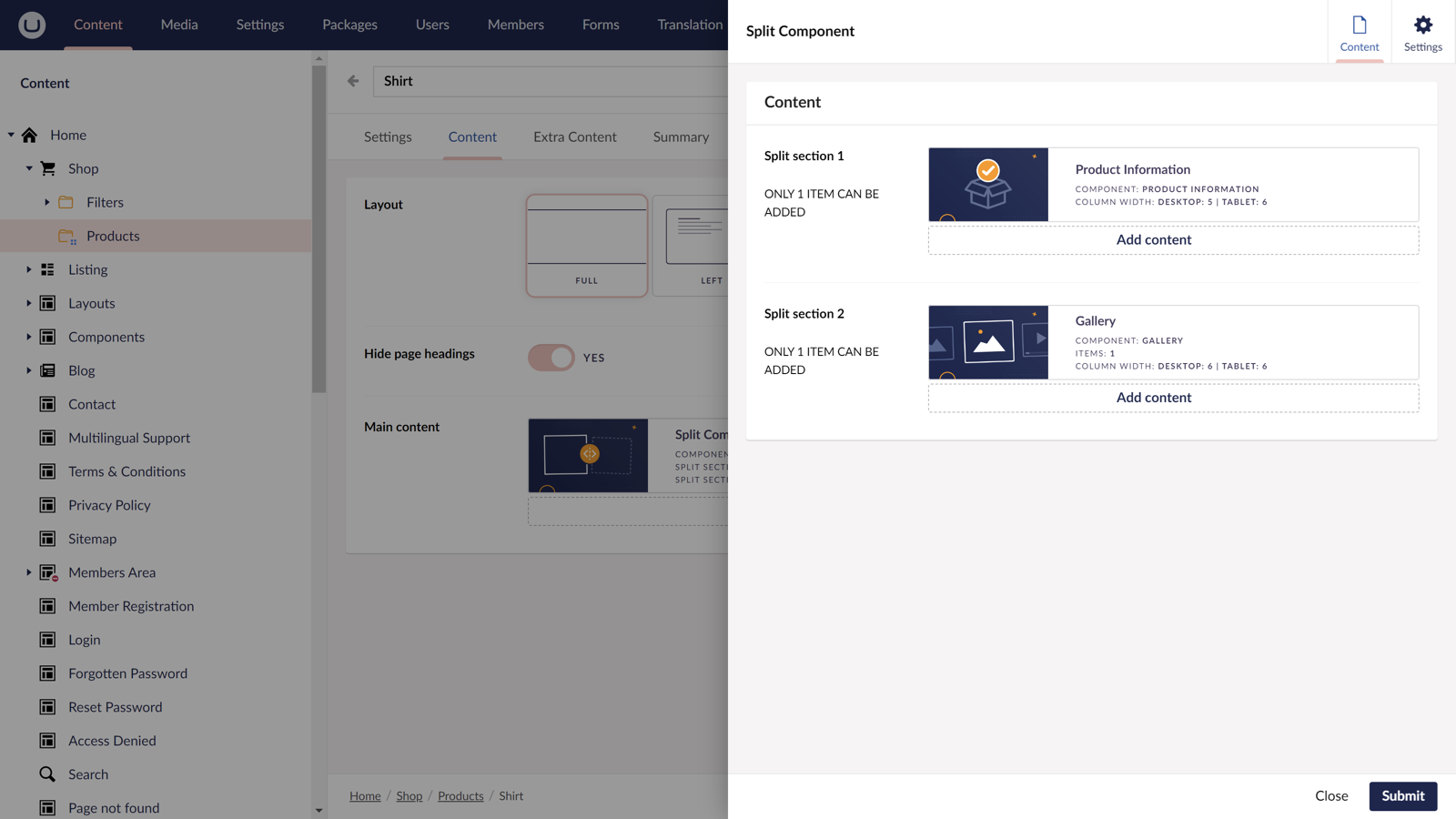Click the Members Area icon in the sidebar
1456x819 pixels.
coord(47,572)
